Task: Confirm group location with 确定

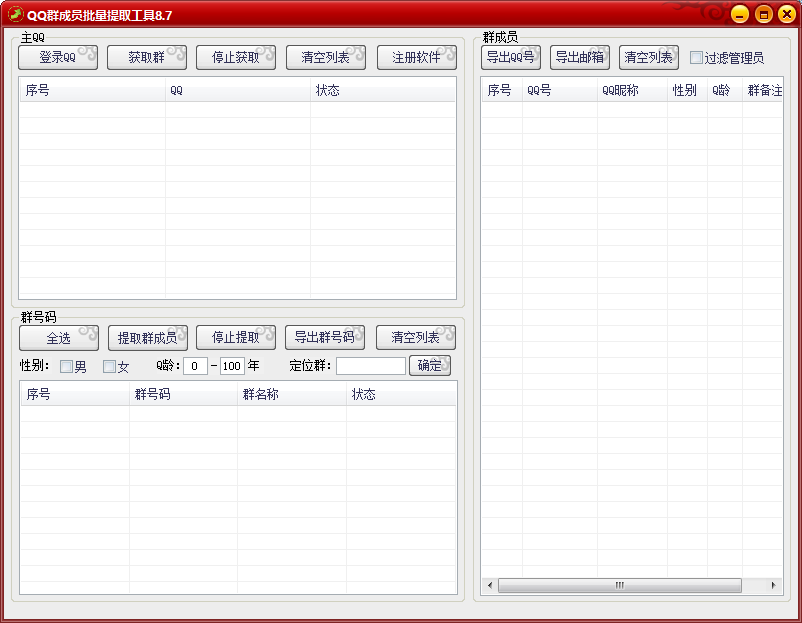Action: pos(430,365)
